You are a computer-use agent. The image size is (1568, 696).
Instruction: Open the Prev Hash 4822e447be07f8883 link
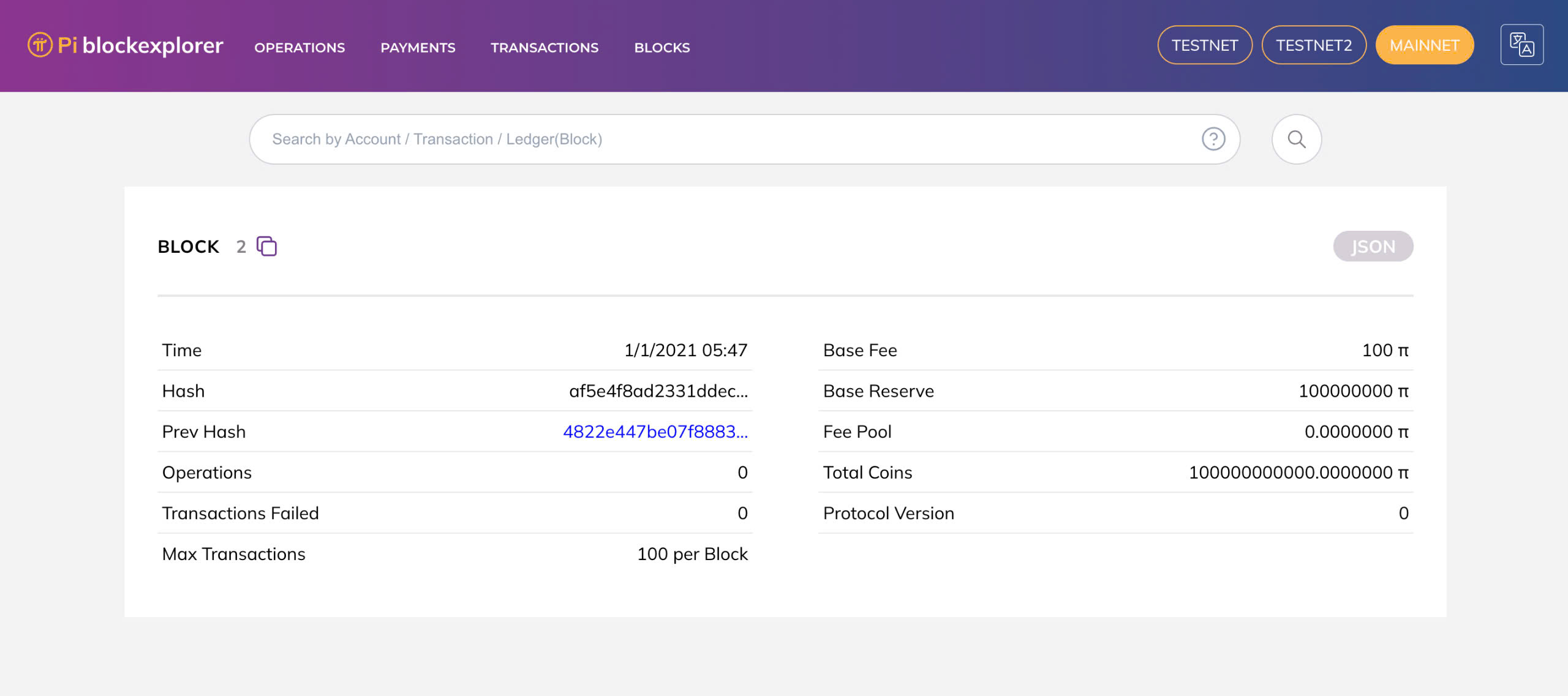pos(655,432)
